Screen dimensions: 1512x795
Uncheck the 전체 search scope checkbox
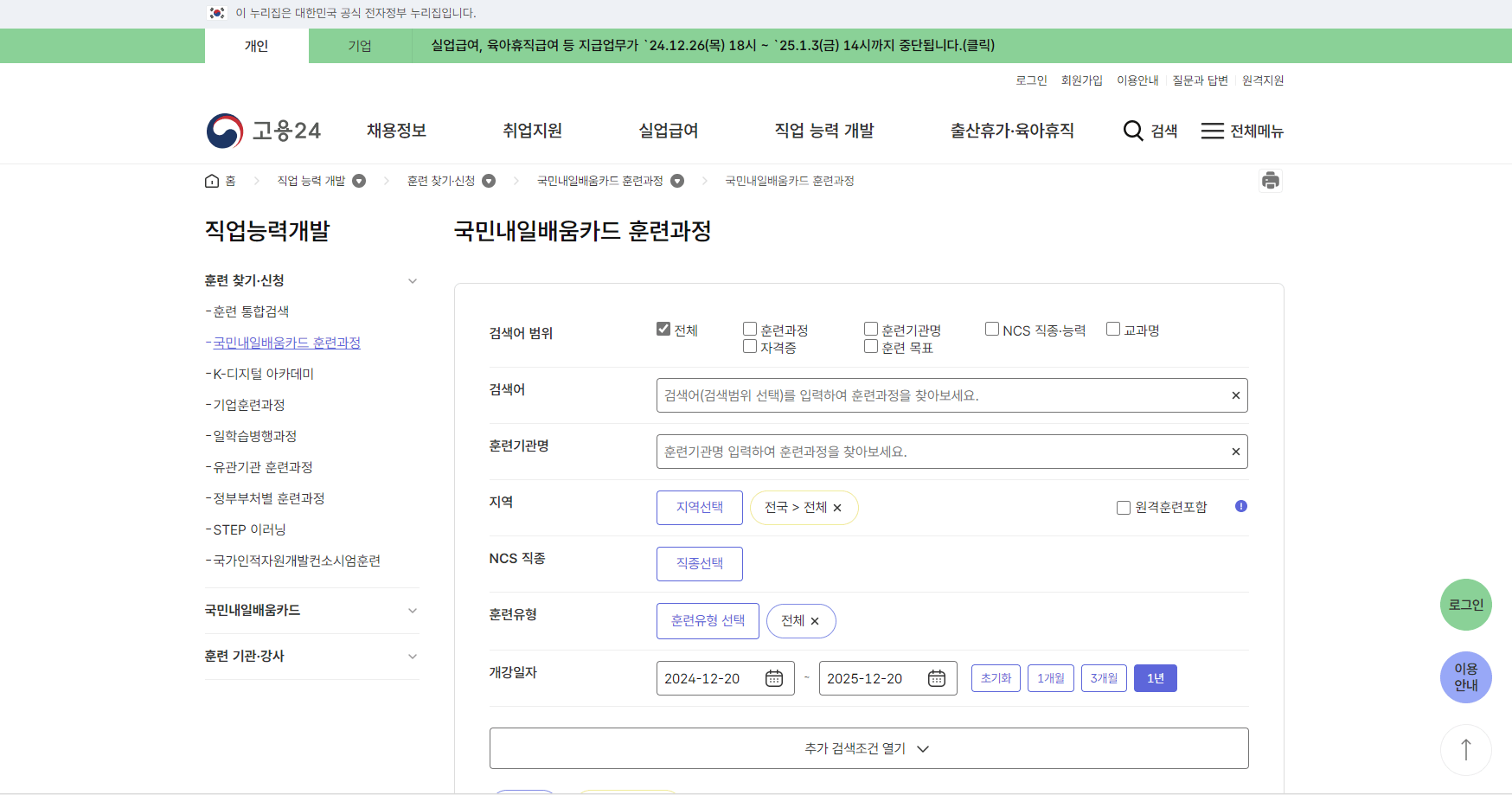pos(663,329)
